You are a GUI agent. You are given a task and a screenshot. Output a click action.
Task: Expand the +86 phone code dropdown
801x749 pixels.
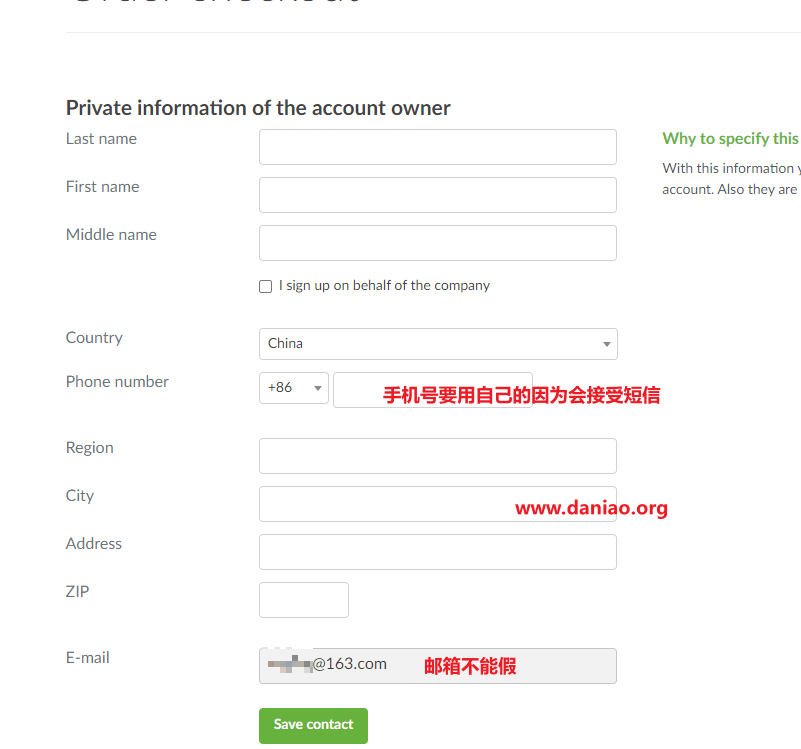tap(294, 388)
